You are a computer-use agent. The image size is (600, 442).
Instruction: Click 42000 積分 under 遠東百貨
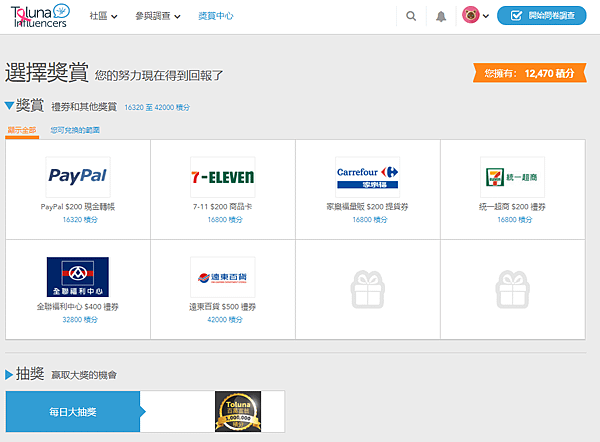coord(225,320)
